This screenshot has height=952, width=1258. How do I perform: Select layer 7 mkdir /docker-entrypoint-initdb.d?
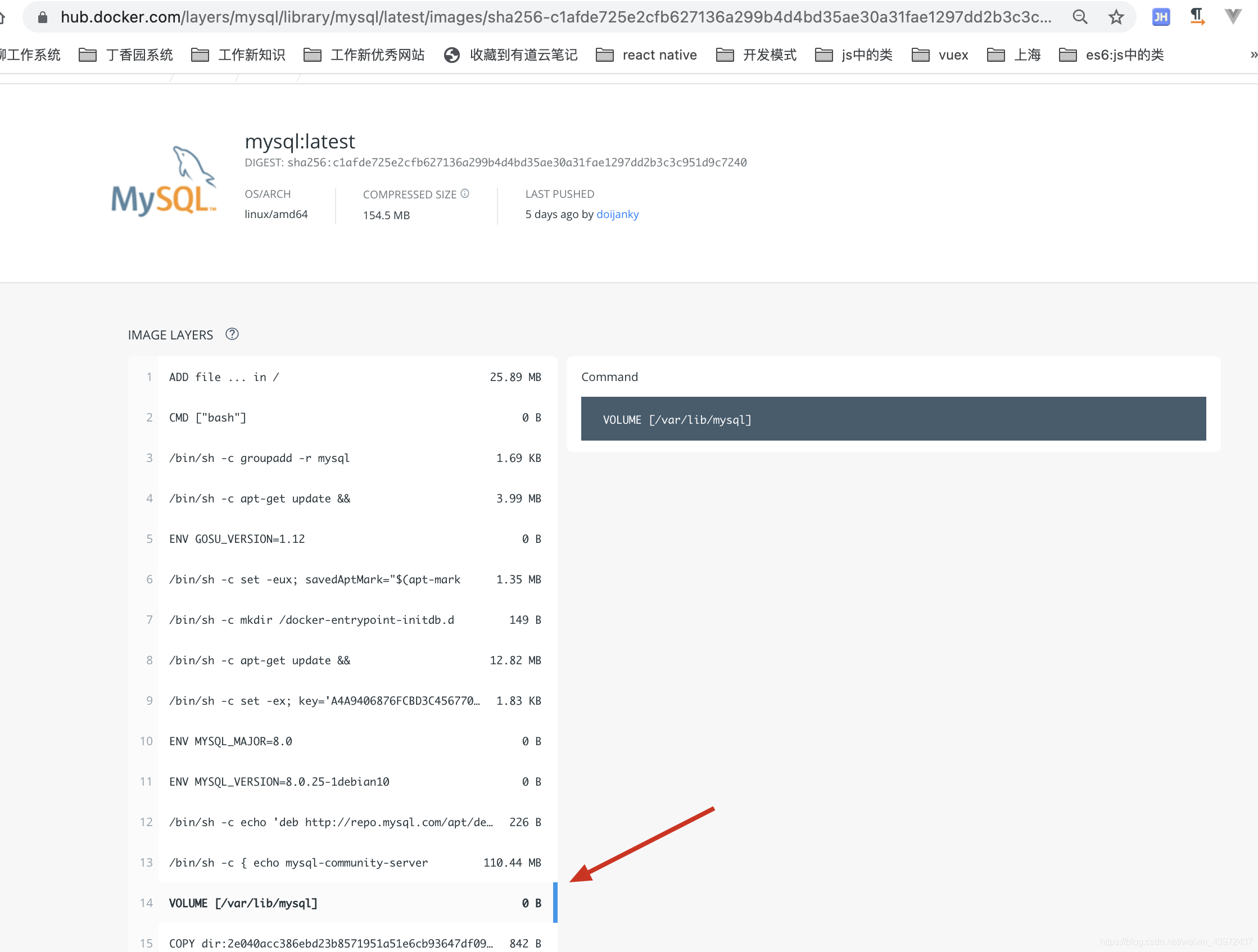tap(343, 620)
